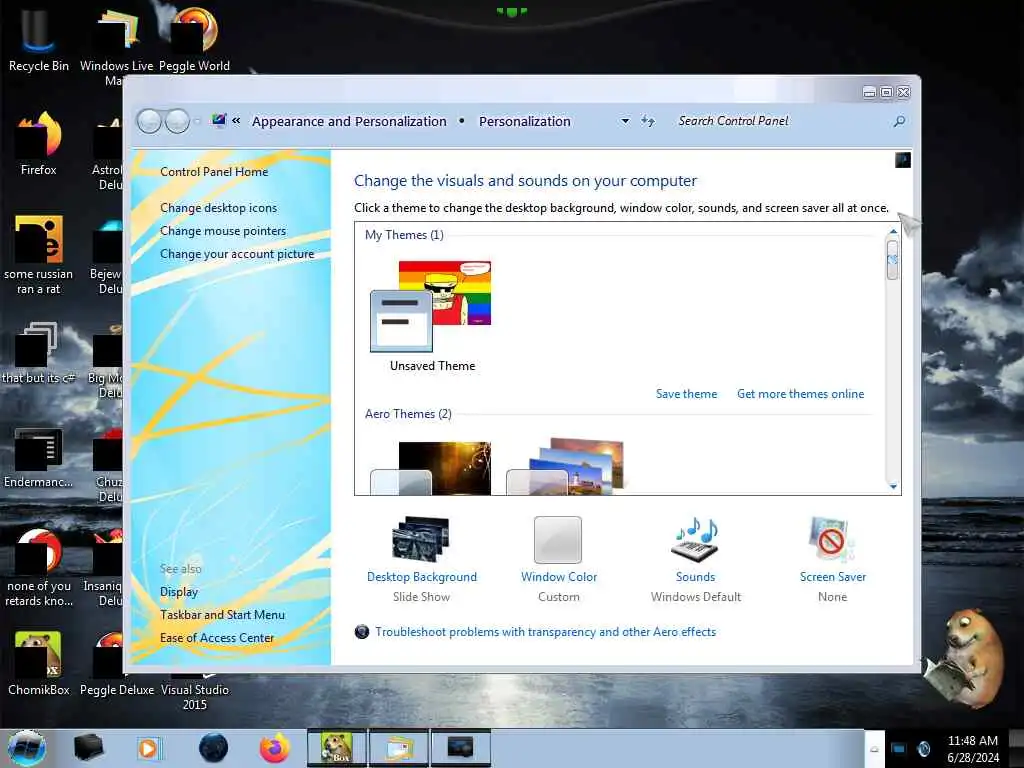Open Ease of Access Center link

click(217, 637)
